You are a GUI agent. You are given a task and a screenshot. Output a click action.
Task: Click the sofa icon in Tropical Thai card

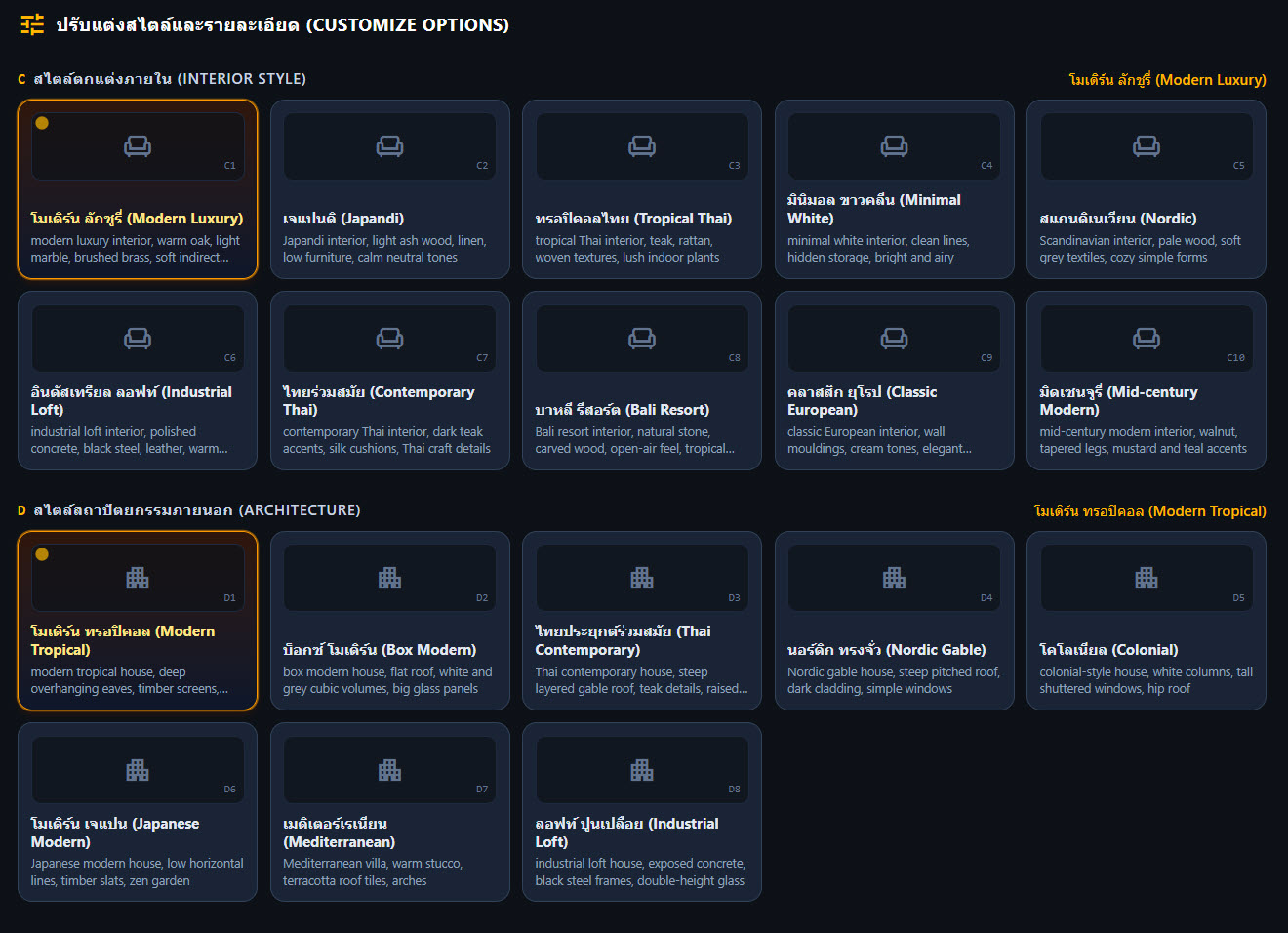point(642,145)
